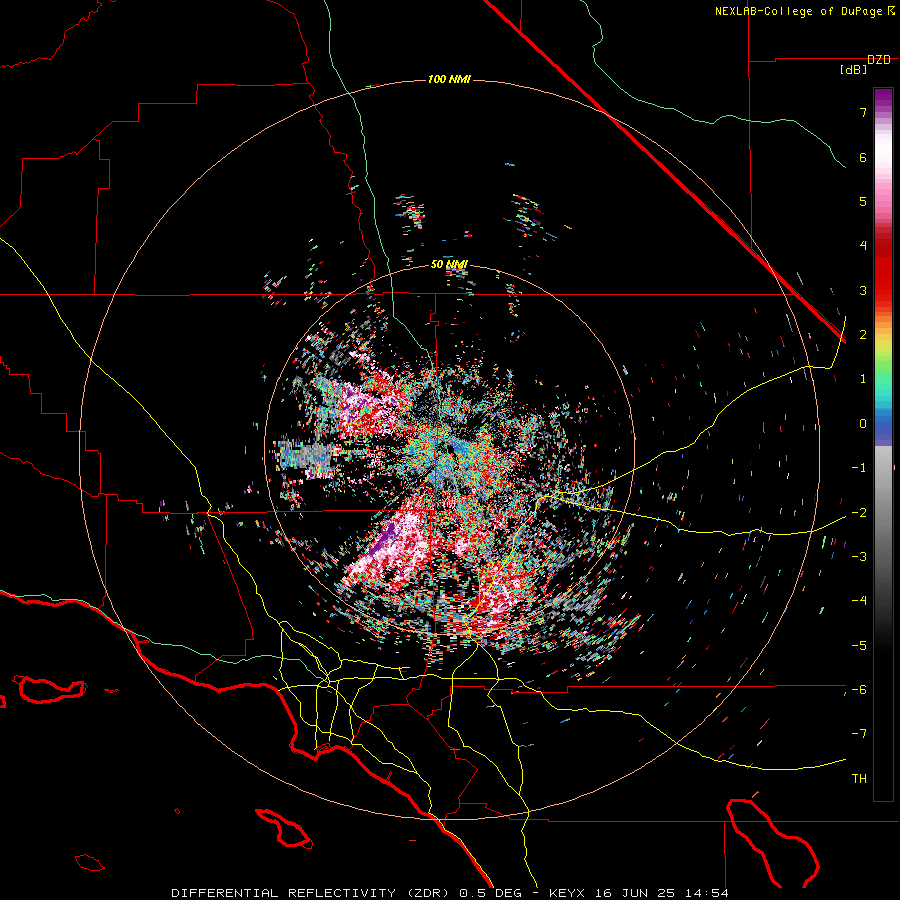Click the red section of the color bar
The width and height of the screenshot is (900, 900).
(883, 270)
